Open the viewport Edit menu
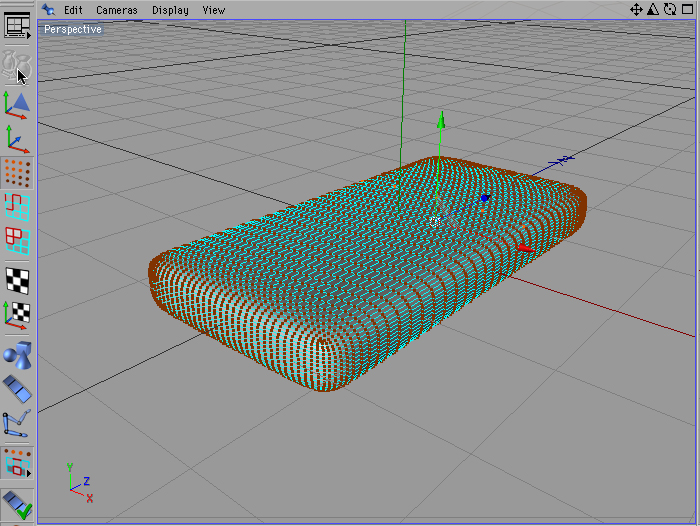The width and height of the screenshot is (700, 526). pyautogui.click(x=73, y=10)
